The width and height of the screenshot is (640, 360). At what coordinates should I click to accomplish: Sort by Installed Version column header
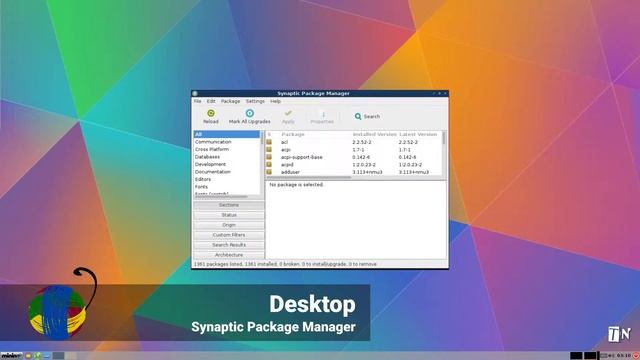pyautogui.click(x=374, y=134)
